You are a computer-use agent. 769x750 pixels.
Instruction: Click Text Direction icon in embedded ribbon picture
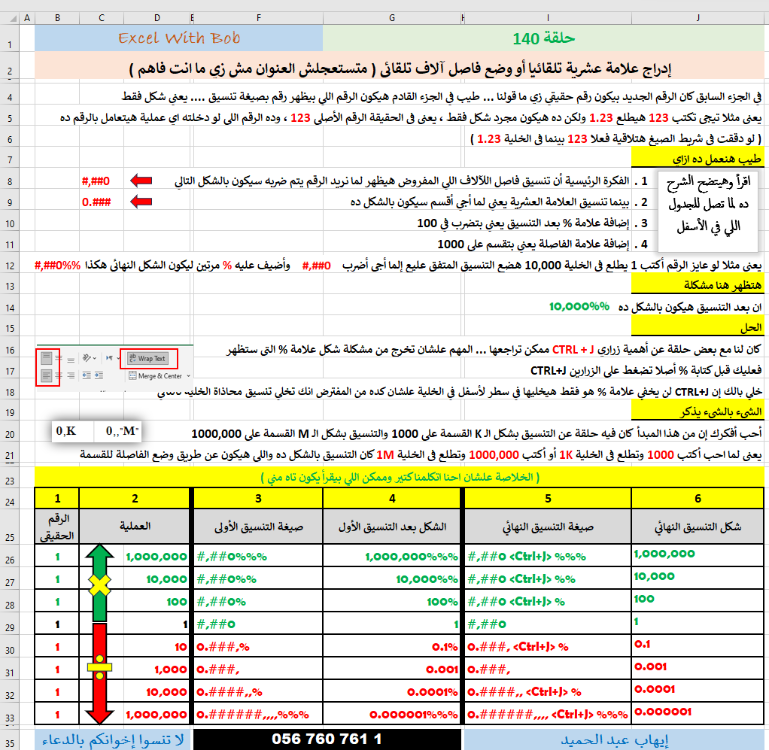[x=109, y=358]
